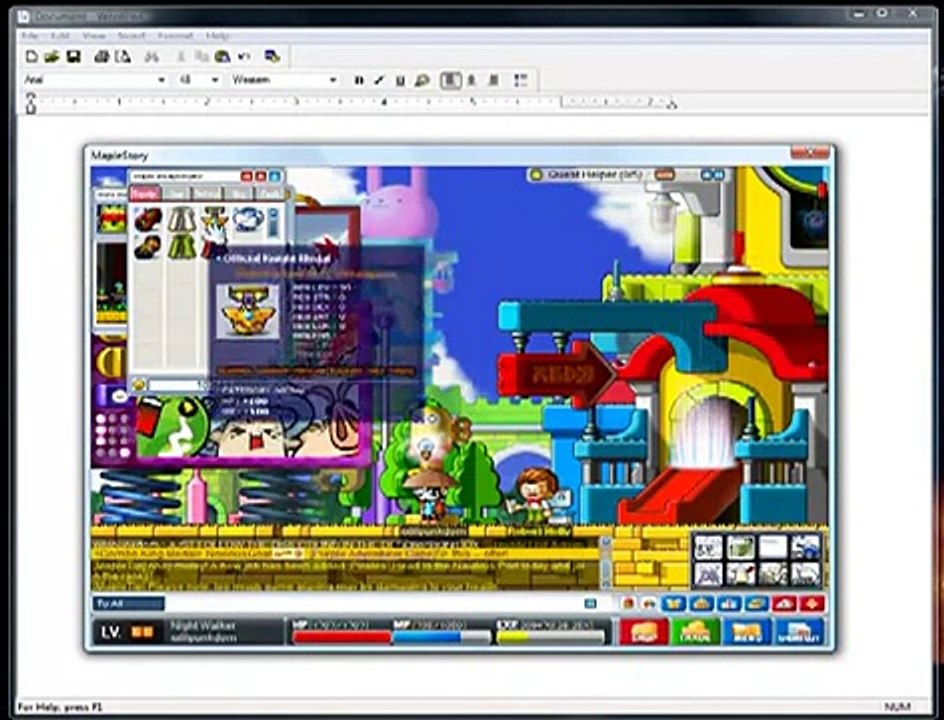Open Print Preview from the toolbar
944x720 pixels.
123,57
